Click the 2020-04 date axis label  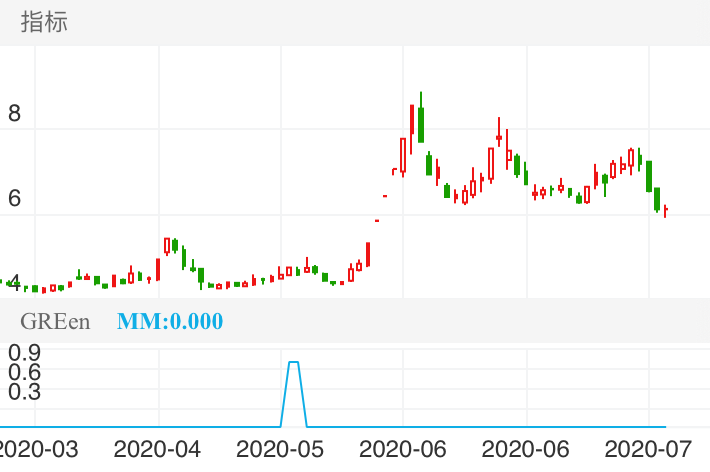coord(158,450)
